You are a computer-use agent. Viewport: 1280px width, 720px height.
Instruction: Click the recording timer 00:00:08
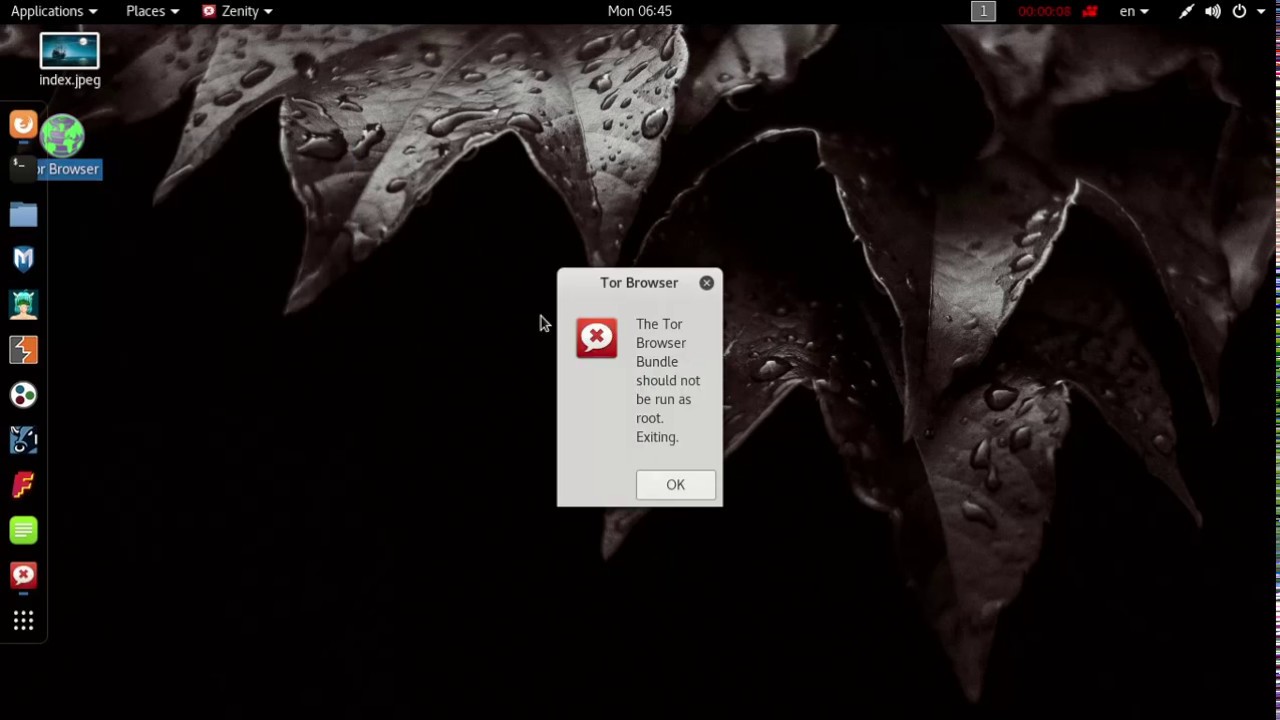[1044, 11]
